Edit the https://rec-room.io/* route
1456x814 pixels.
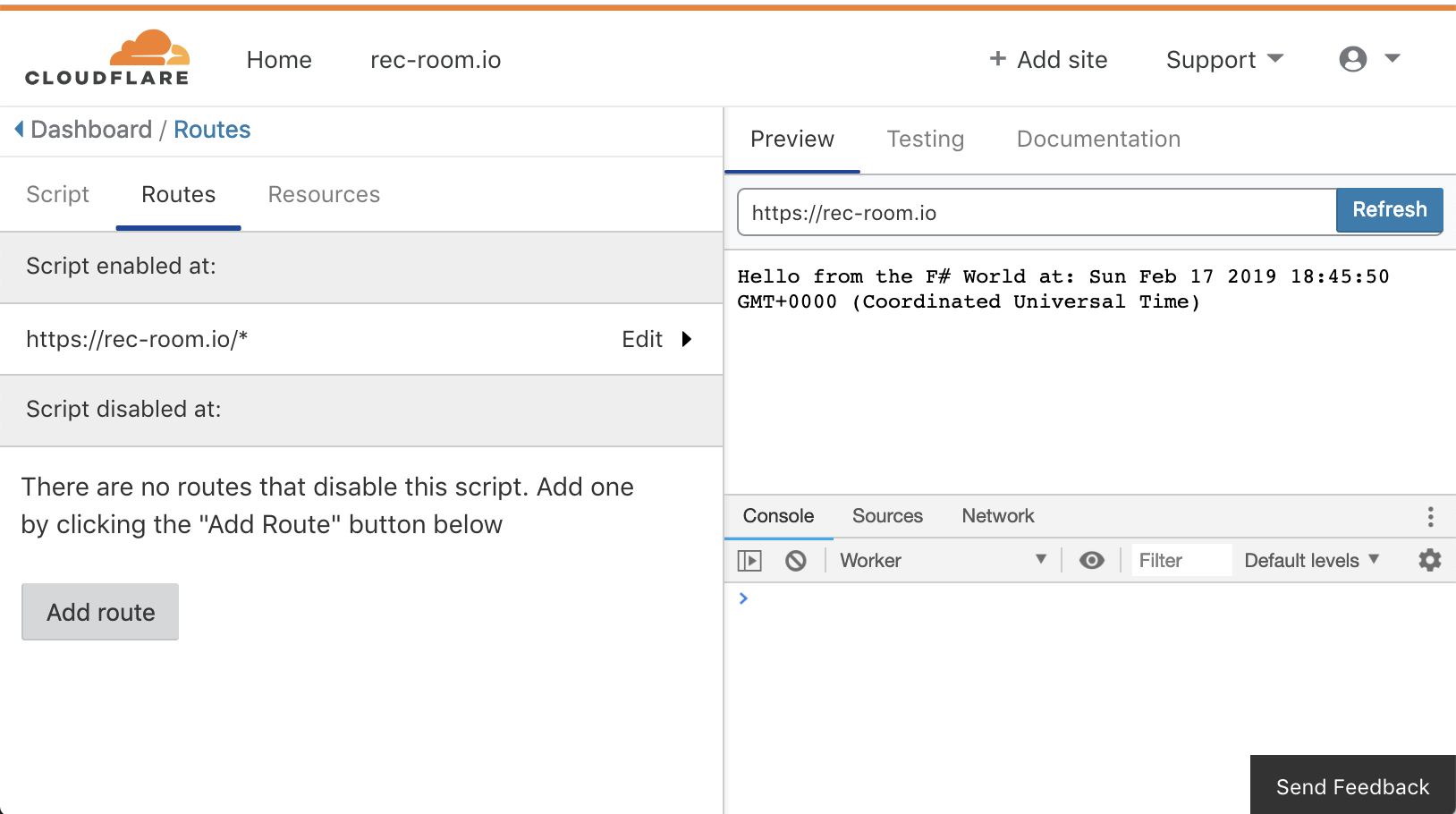point(642,339)
